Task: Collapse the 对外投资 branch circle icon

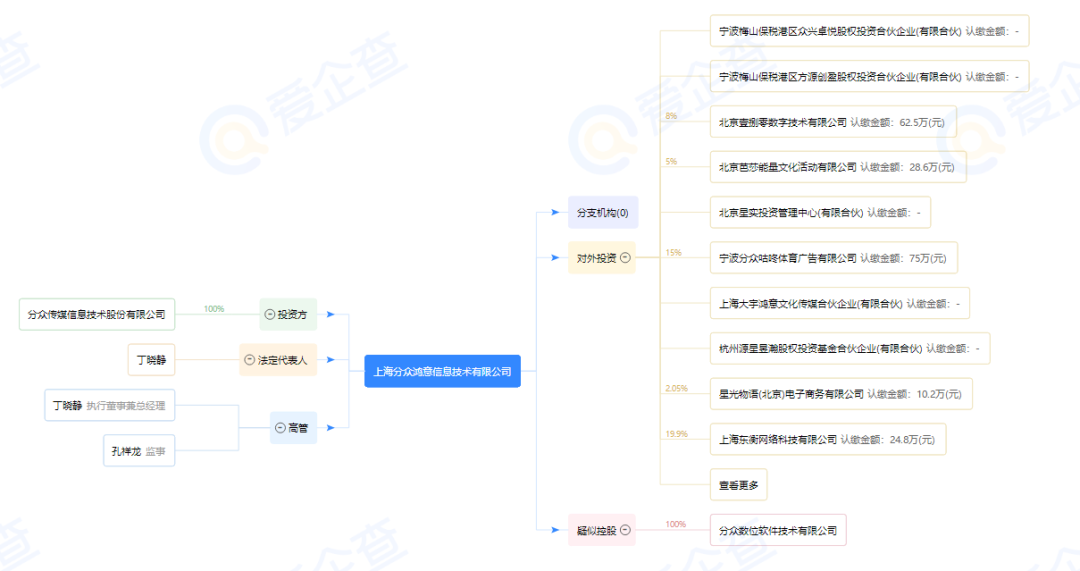Action: [x=625, y=258]
